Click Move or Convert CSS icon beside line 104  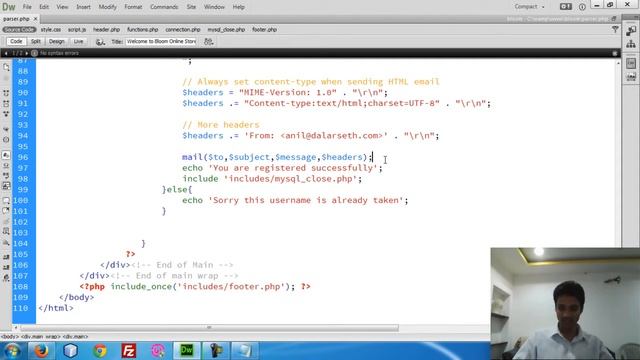click(6, 242)
